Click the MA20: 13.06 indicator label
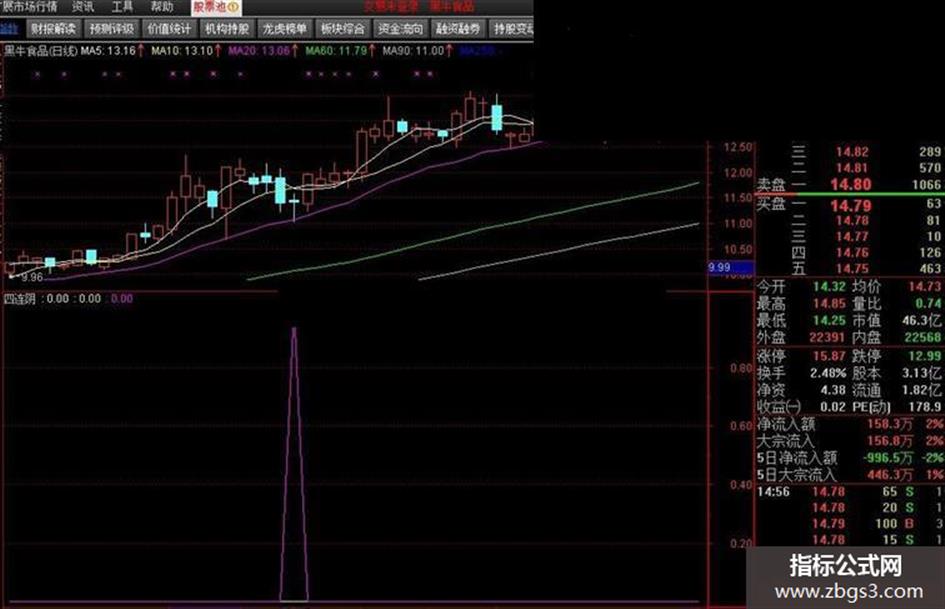945x609 pixels. (259, 51)
